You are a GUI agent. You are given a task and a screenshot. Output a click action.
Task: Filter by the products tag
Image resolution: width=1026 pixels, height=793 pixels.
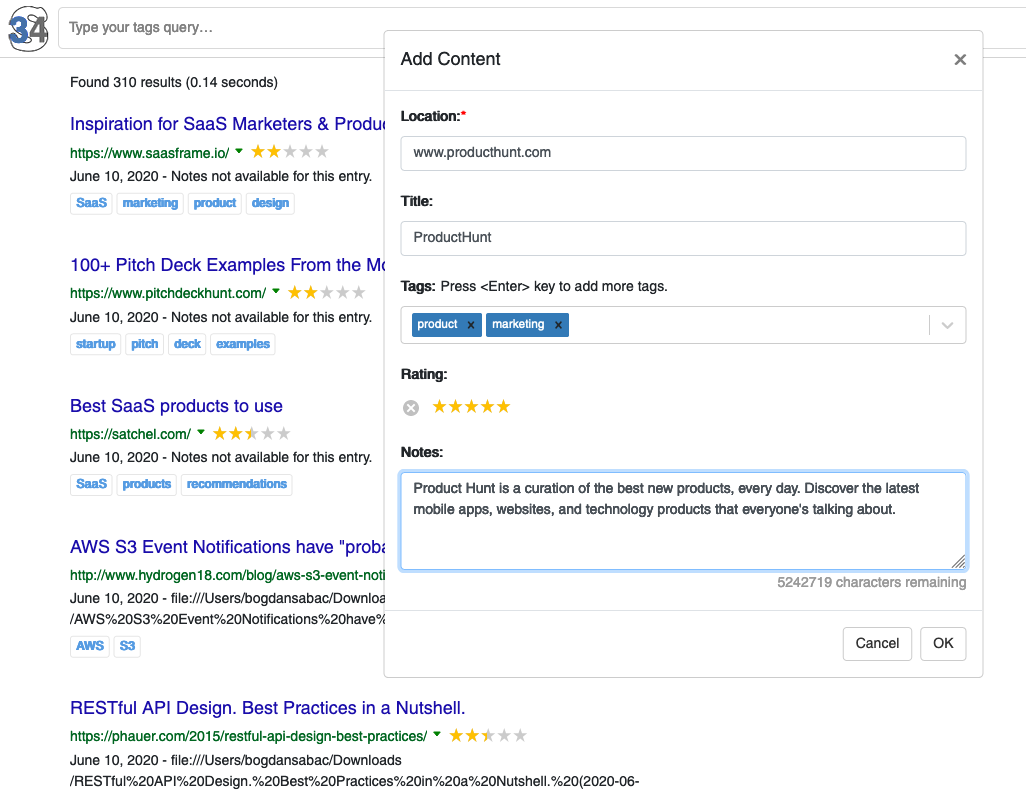click(147, 484)
